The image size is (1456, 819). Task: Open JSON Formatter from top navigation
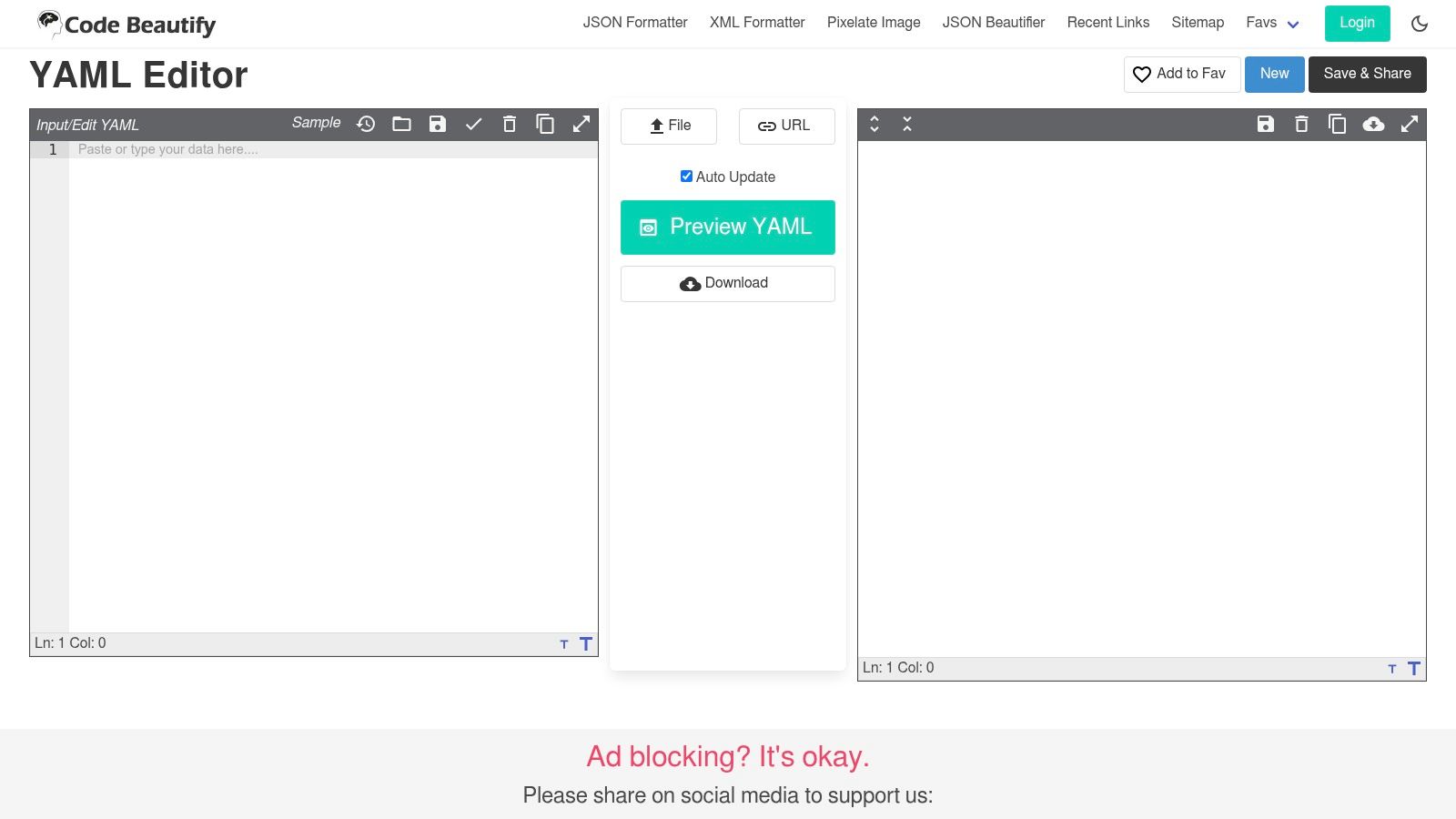[635, 23]
